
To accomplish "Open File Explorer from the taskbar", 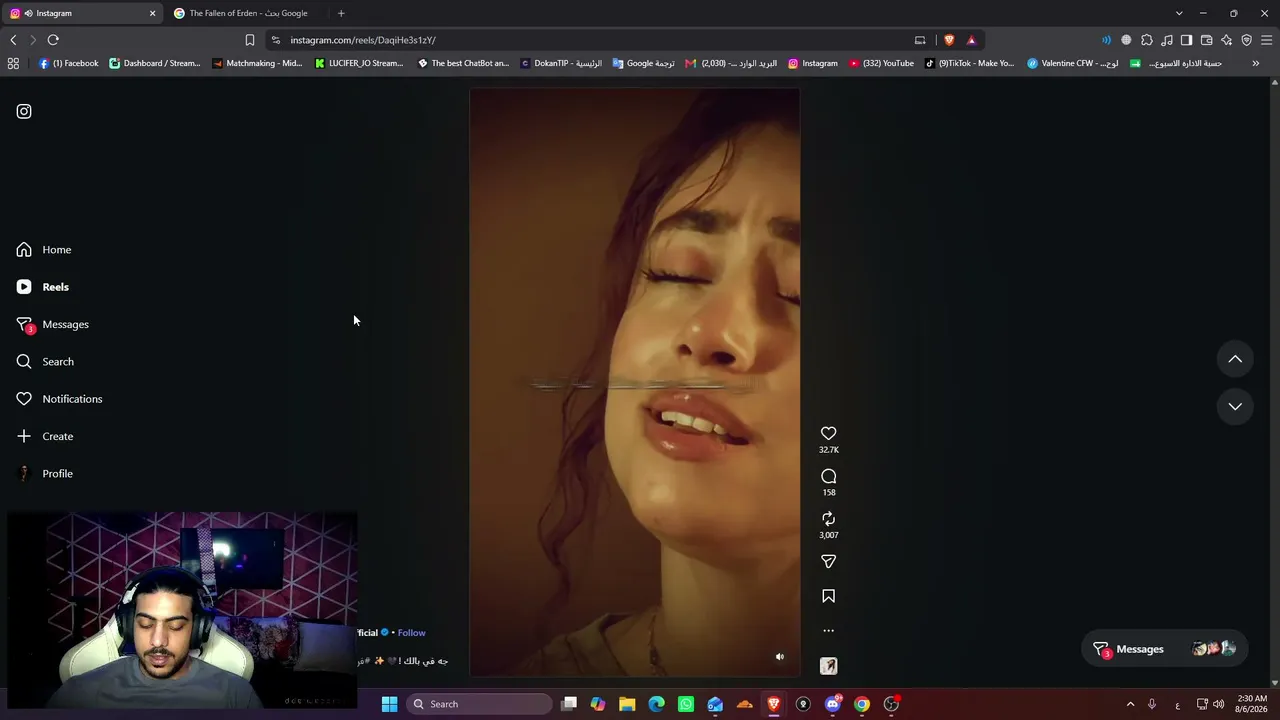I will pyautogui.click(x=627, y=704).
